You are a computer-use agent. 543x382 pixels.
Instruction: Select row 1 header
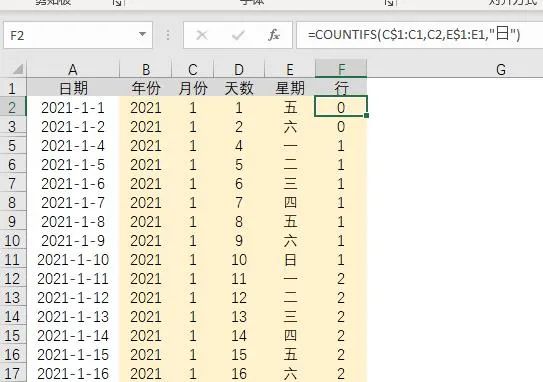click(13, 88)
